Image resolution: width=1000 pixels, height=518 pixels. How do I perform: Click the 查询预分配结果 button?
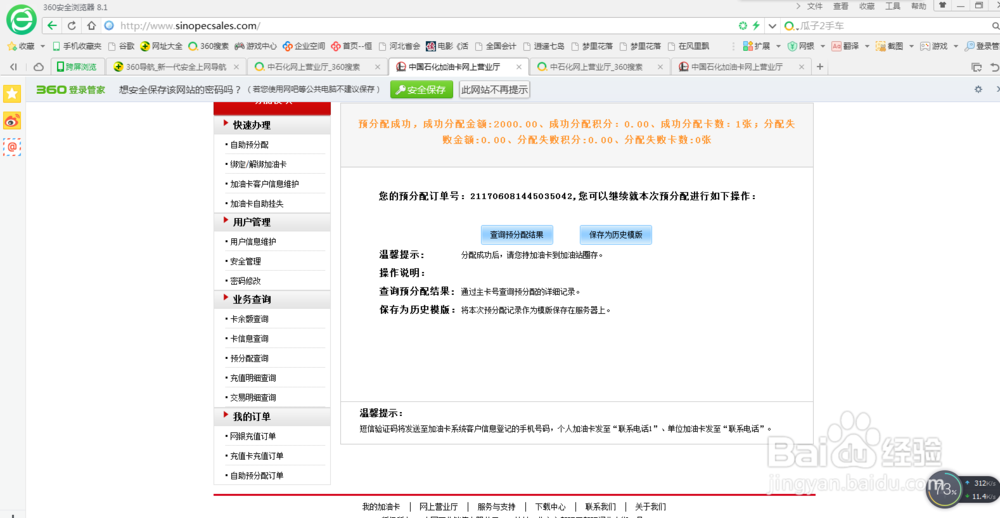coord(517,235)
